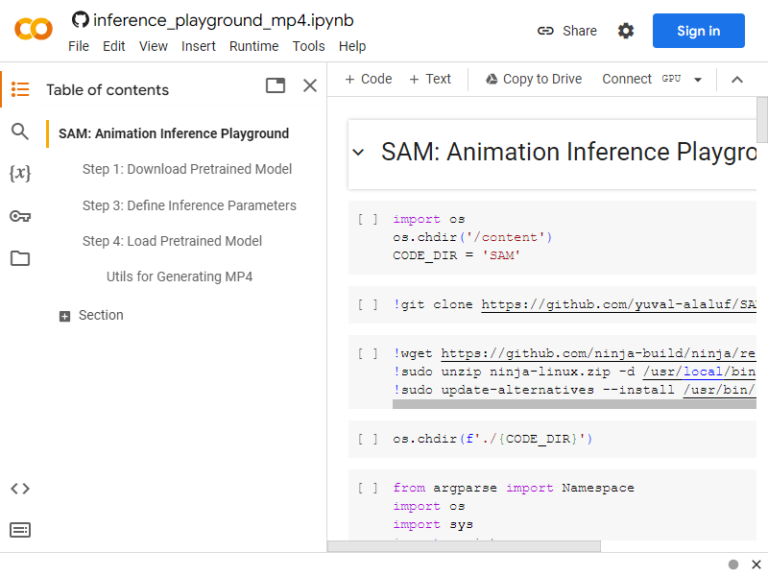Viewport: 768px width, 576px height.
Task: Click CODE_DIR = 'SAM' code line
Action: pos(456,256)
